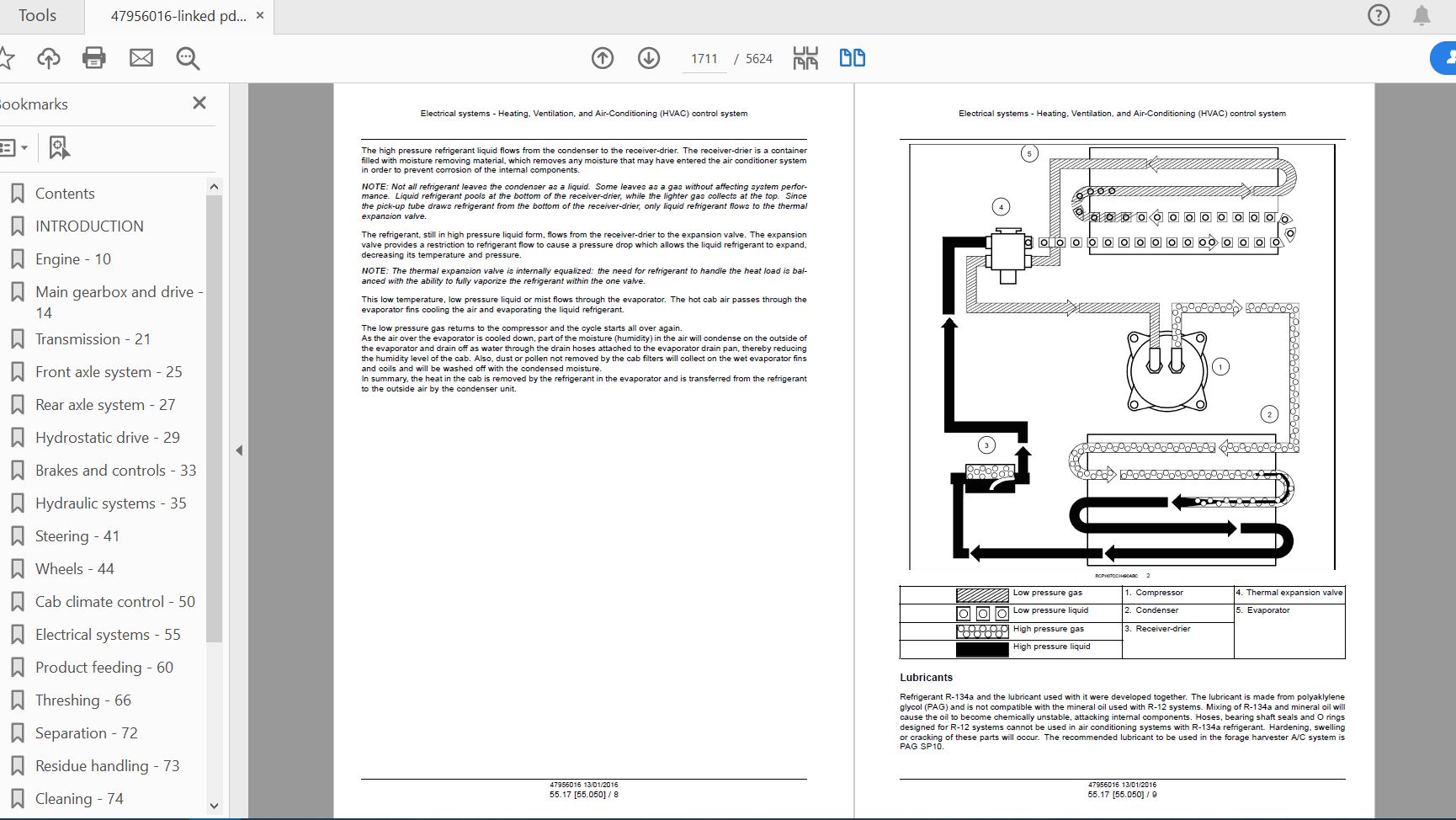Send file by email envelope icon

[x=141, y=58]
